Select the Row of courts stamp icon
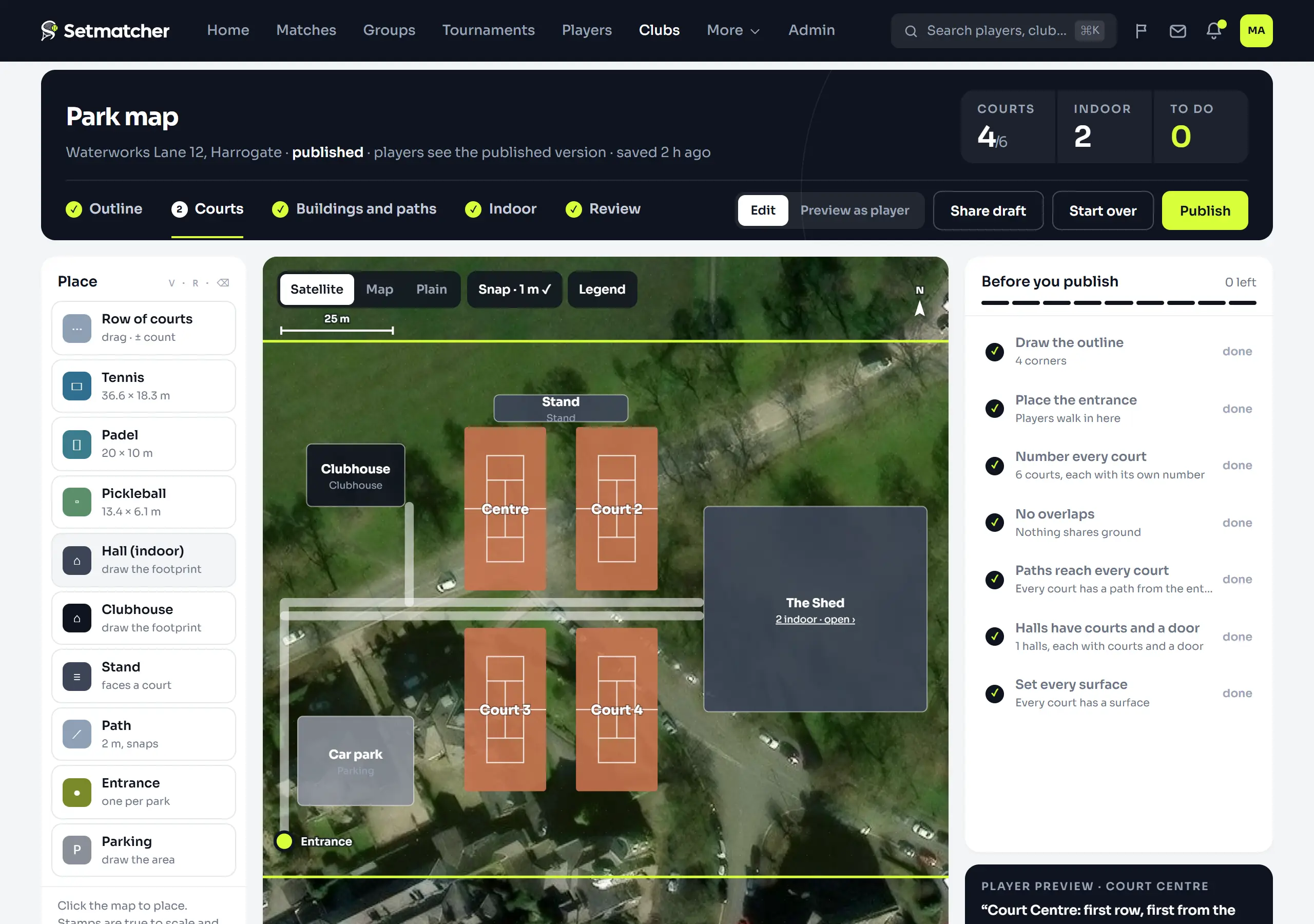Image resolution: width=1314 pixels, height=924 pixels. [x=76, y=329]
